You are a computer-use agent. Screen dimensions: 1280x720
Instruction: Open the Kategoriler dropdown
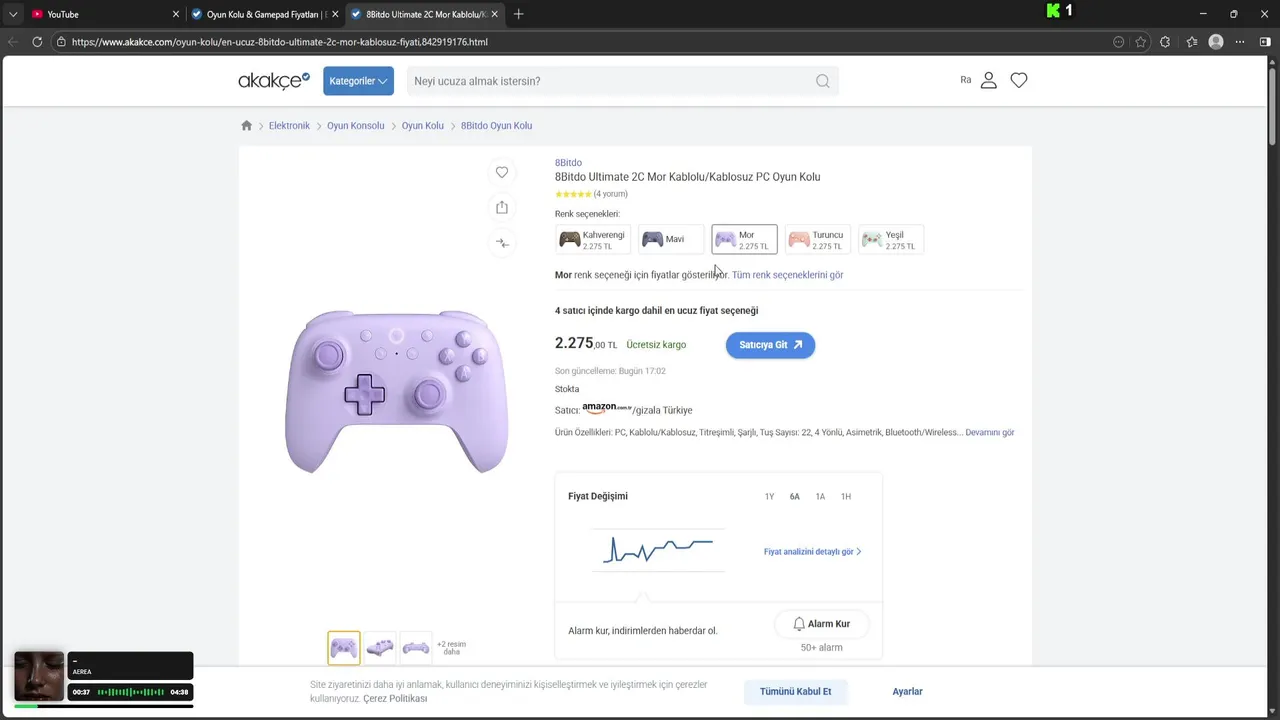pyautogui.click(x=358, y=81)
